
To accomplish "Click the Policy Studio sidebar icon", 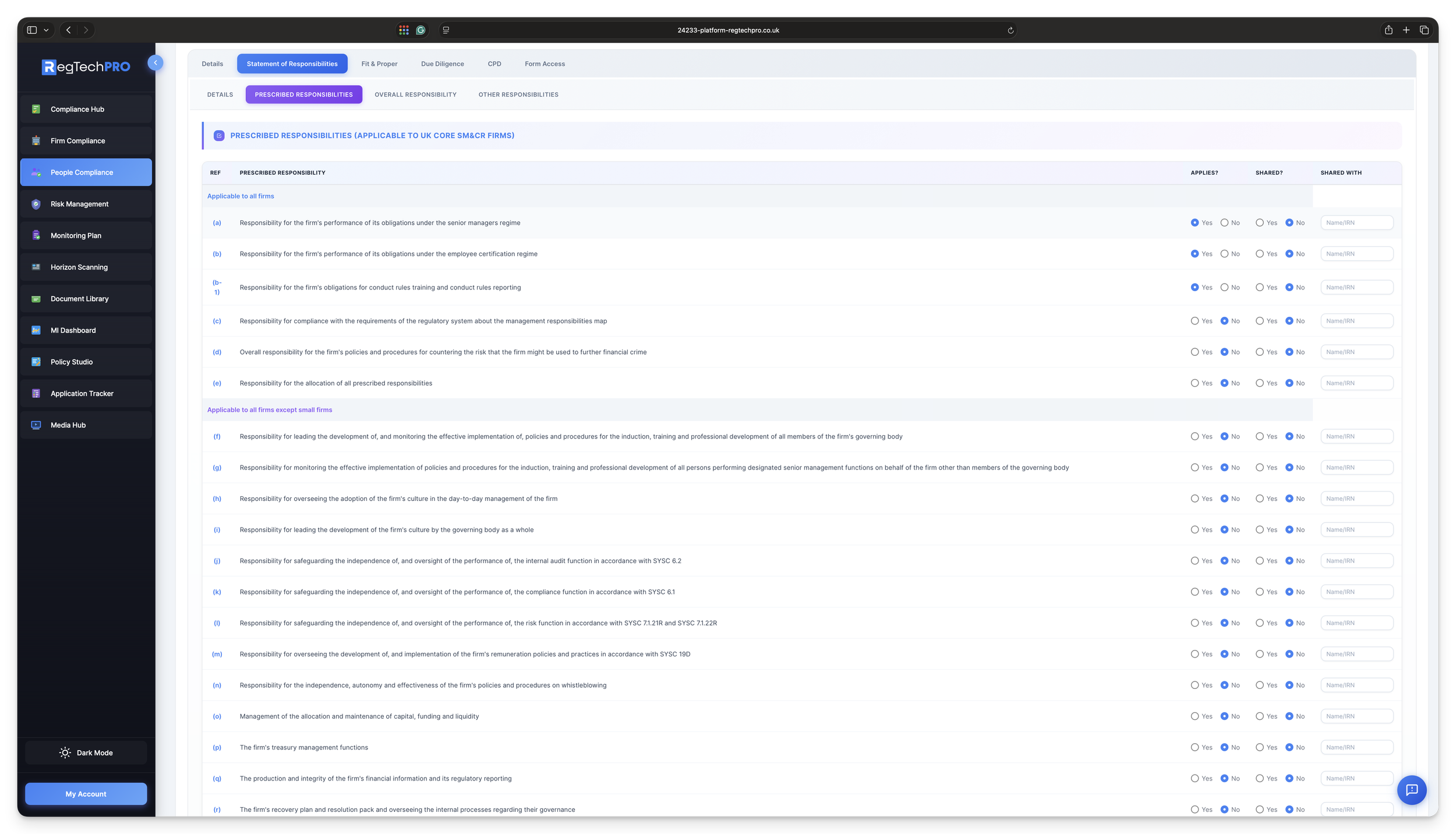I will point(36,362).
